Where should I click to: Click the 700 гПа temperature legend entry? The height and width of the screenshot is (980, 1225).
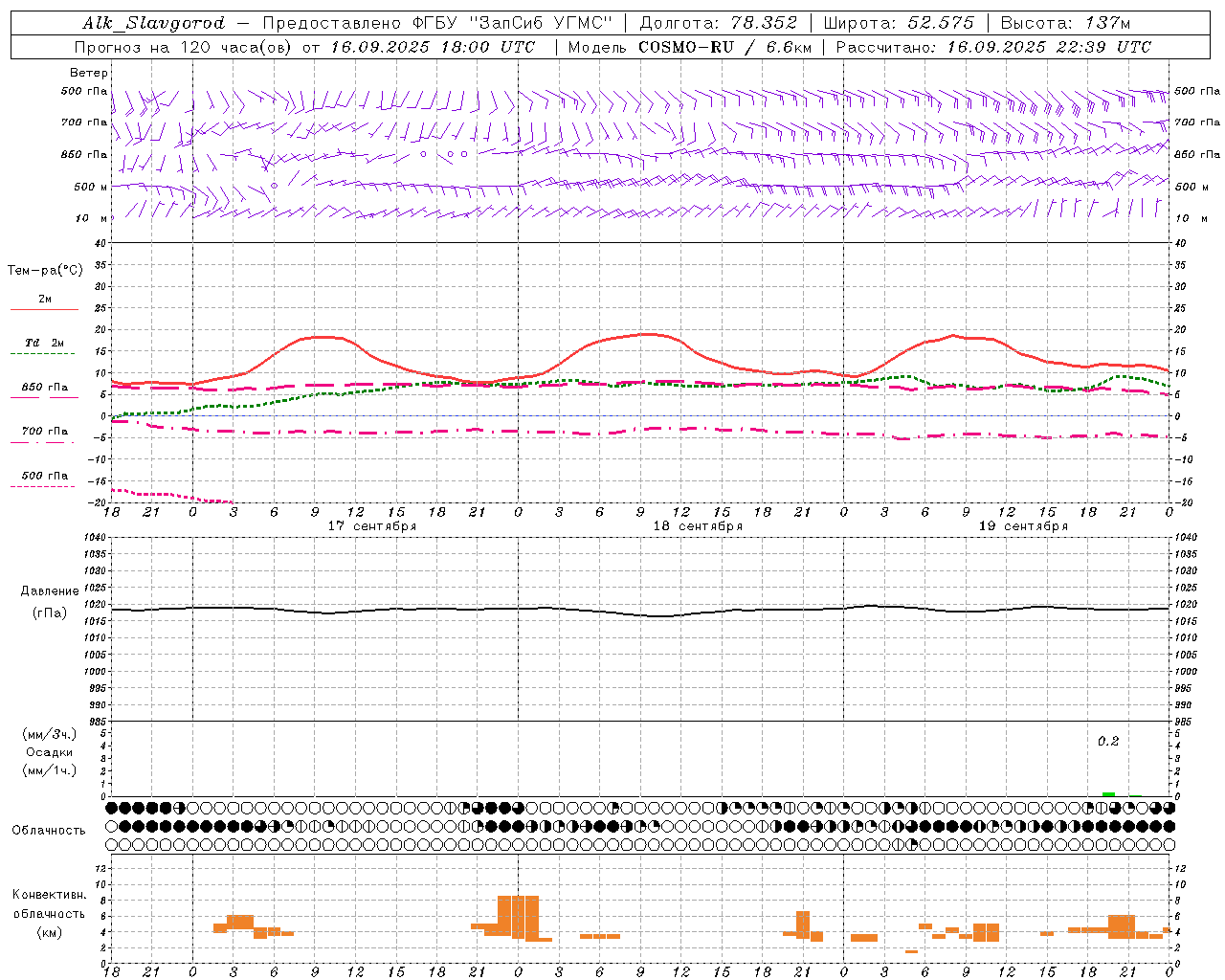(x=44, y=432)
